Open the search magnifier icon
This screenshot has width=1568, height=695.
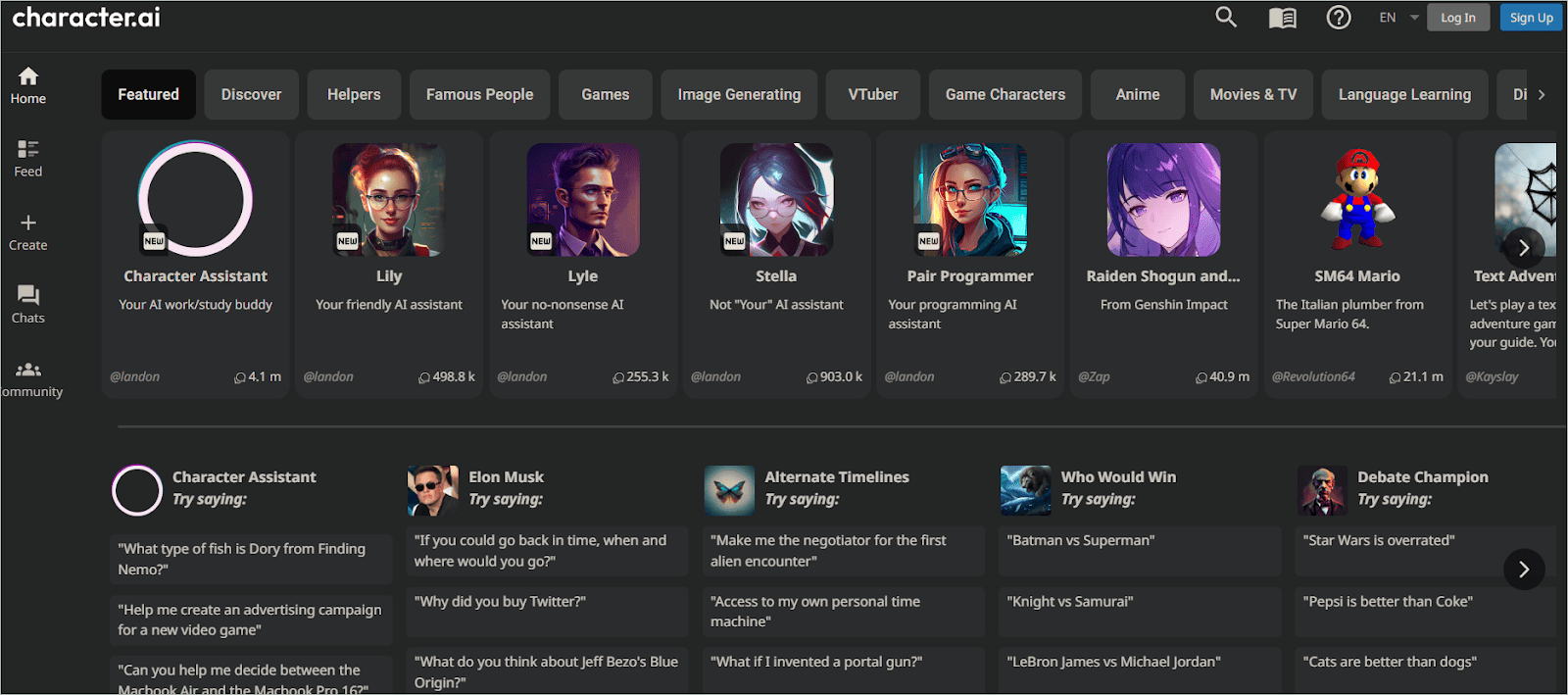(x=1226, y=17)
